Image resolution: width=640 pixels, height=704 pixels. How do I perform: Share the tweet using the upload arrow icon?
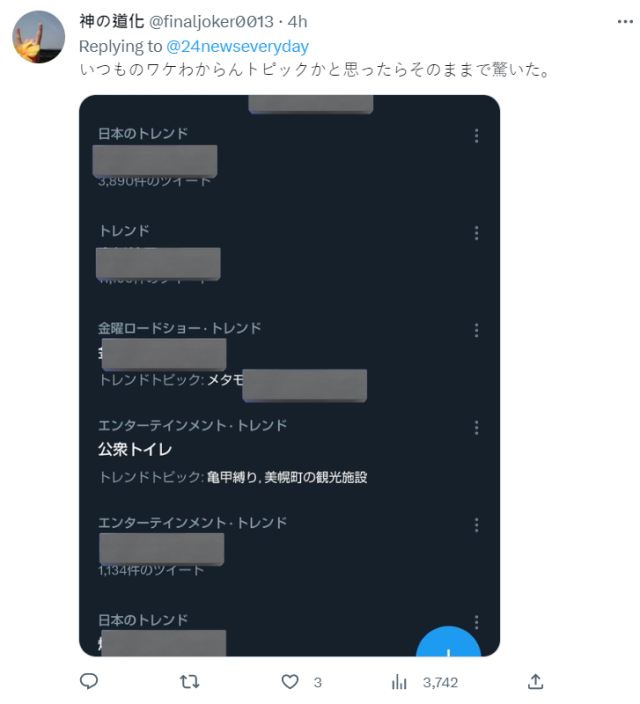535,681
